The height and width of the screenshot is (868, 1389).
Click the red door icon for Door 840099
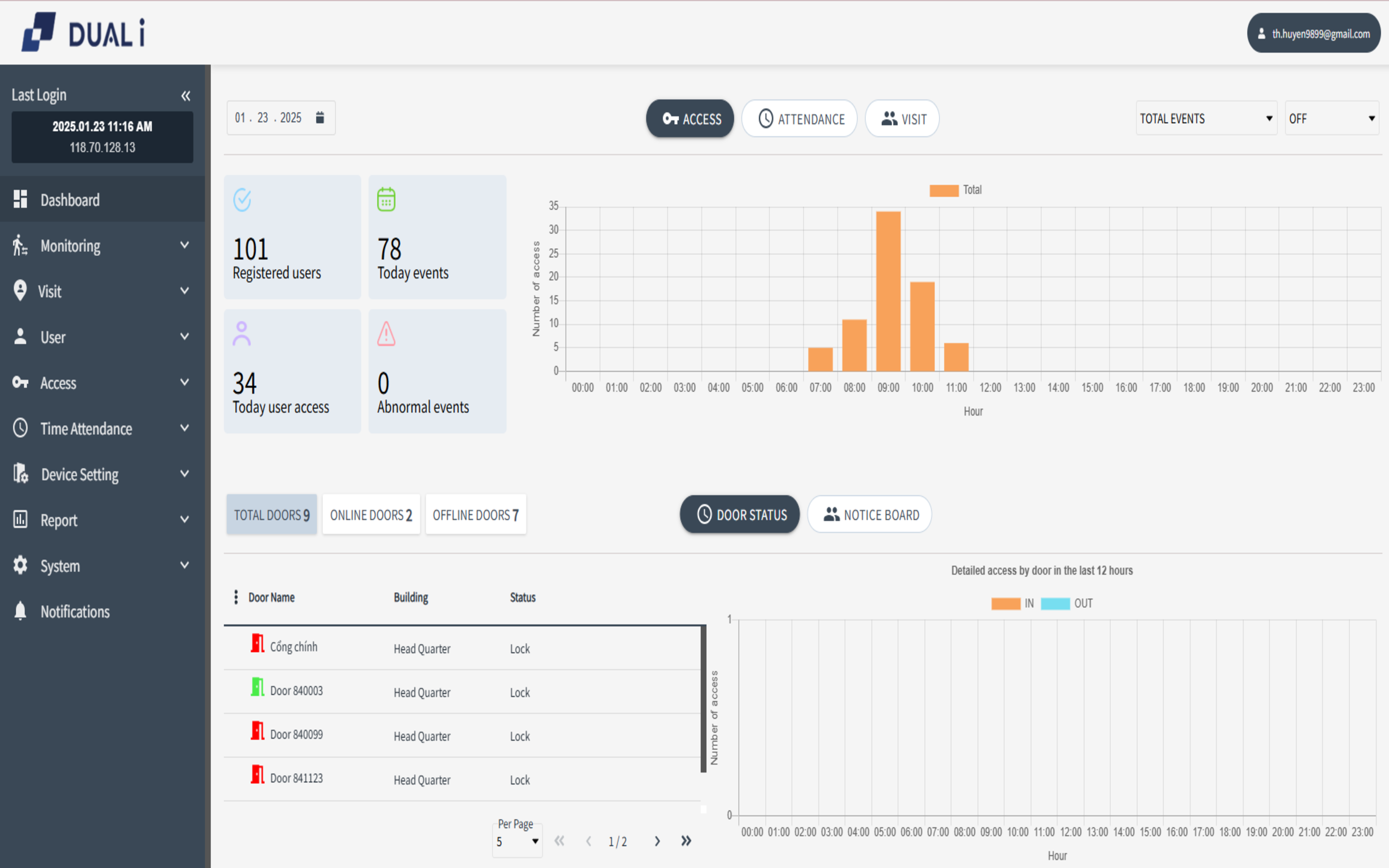point(258,731)
